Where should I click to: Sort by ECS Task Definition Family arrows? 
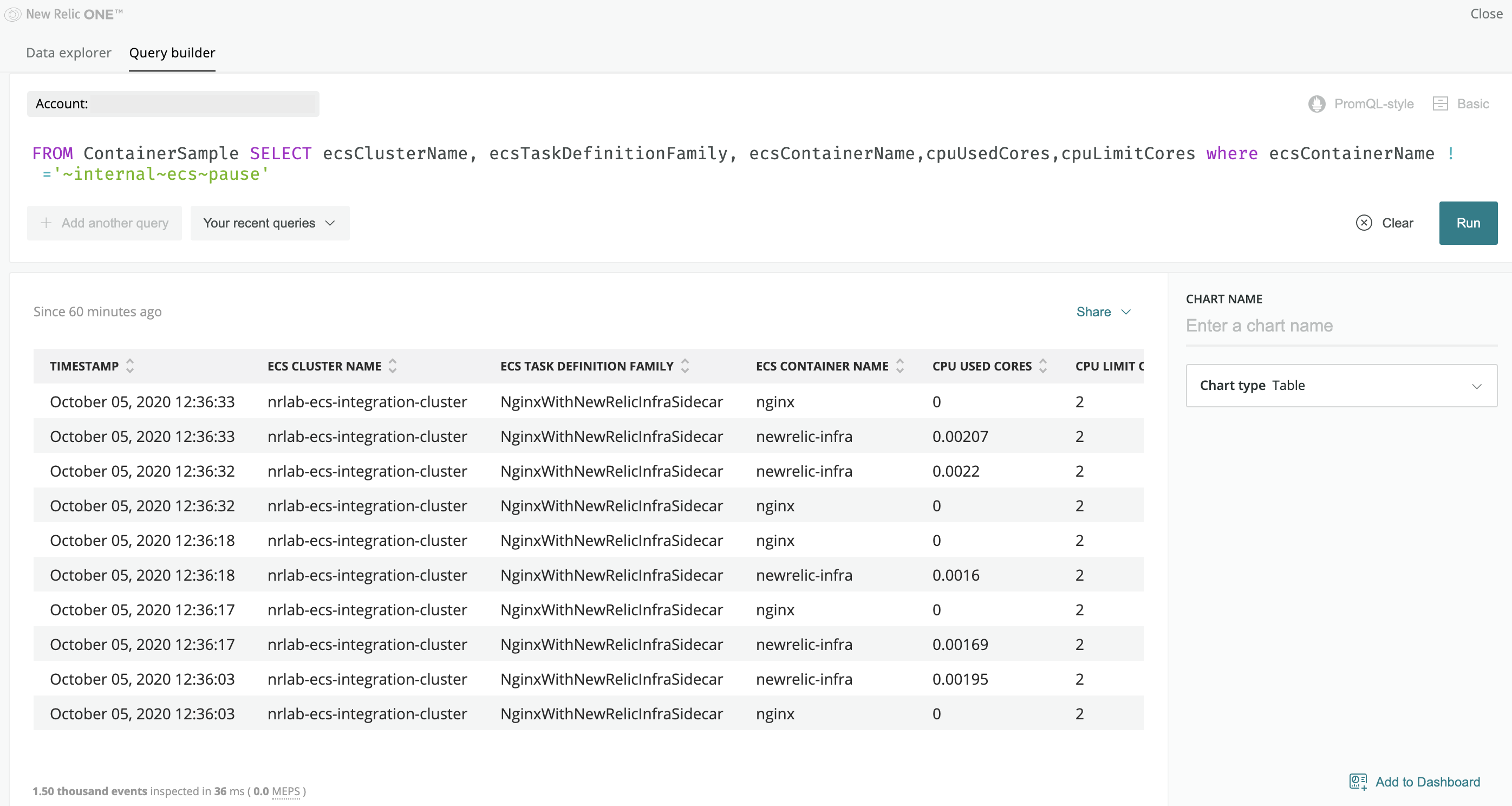[685, 366]
